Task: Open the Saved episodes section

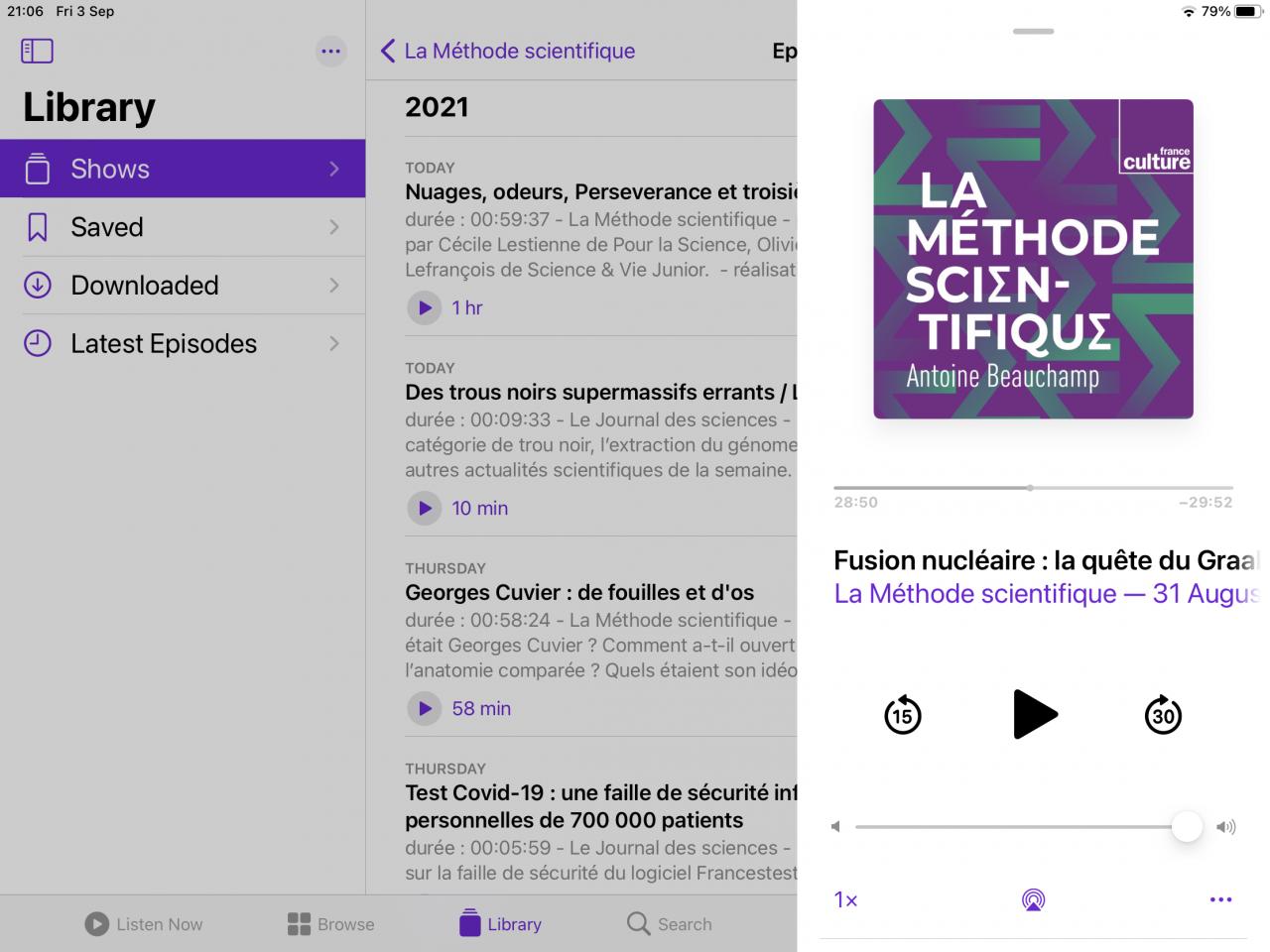Action: tap(183, 227)
